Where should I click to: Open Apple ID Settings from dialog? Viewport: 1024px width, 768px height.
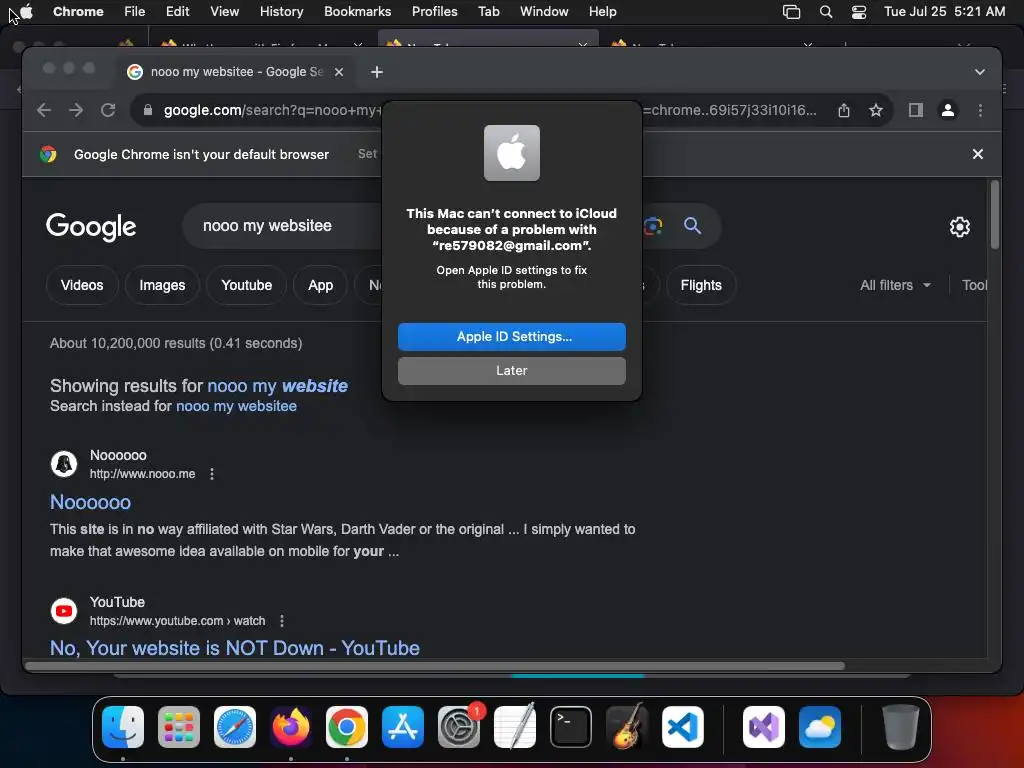point(511,336)
